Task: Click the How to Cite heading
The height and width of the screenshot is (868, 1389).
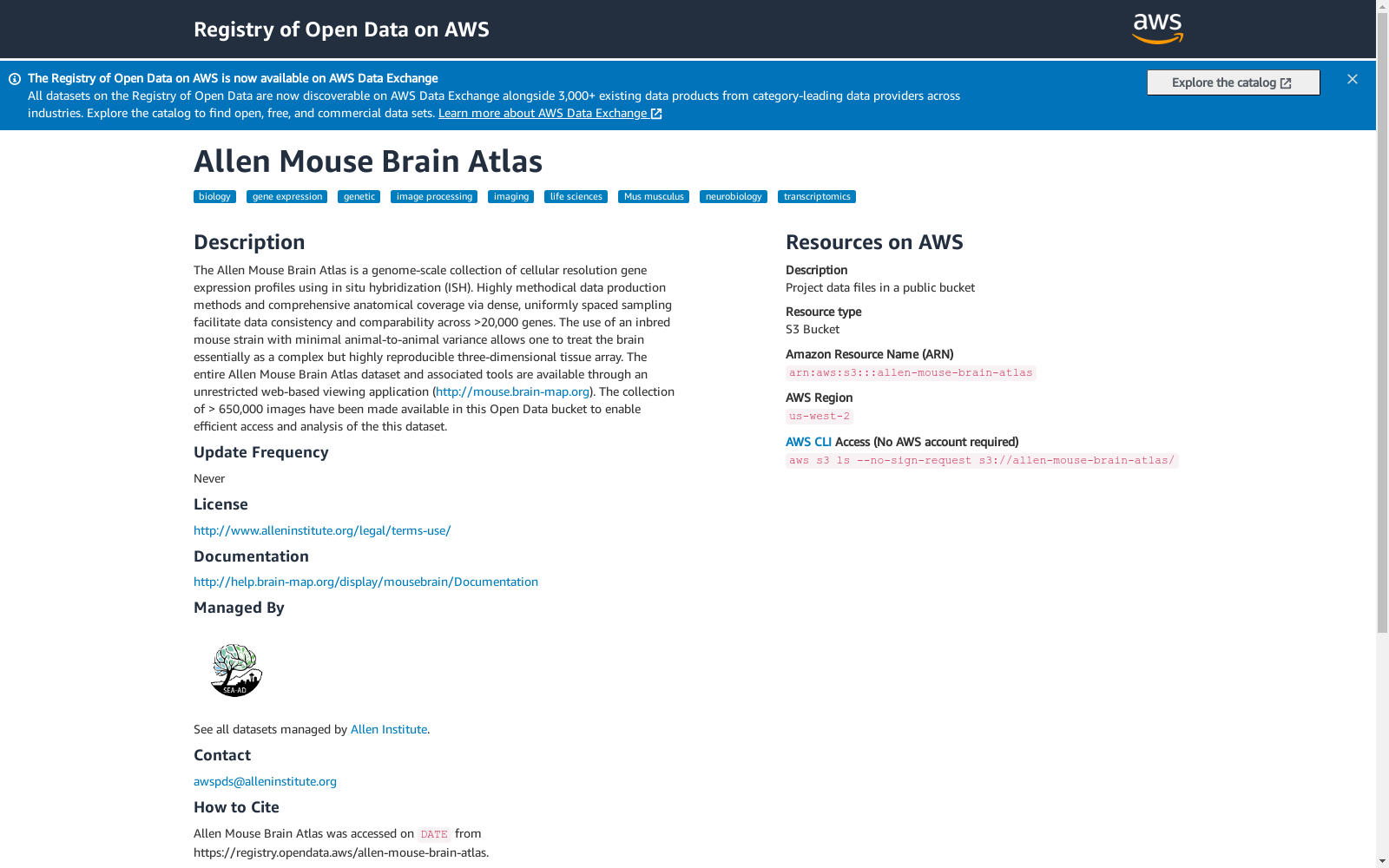Action: [236, 807]
